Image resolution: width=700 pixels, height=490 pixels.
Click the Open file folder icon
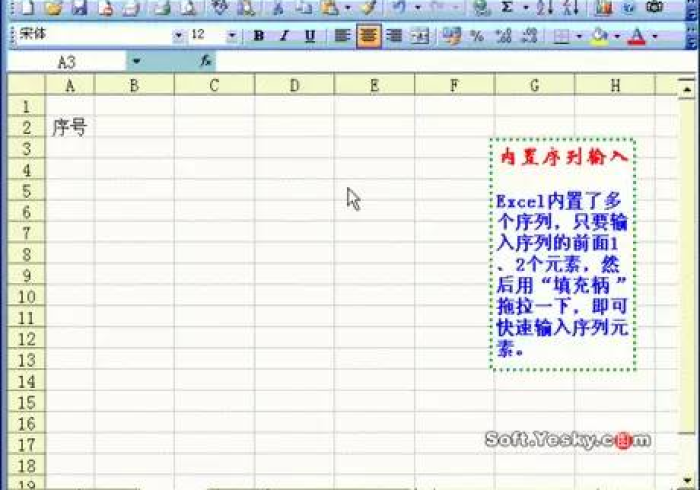point(54,7)
